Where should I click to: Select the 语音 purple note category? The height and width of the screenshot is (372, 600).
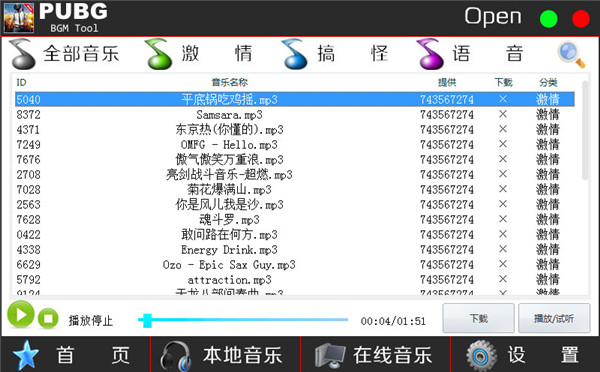tap(470, 54)
